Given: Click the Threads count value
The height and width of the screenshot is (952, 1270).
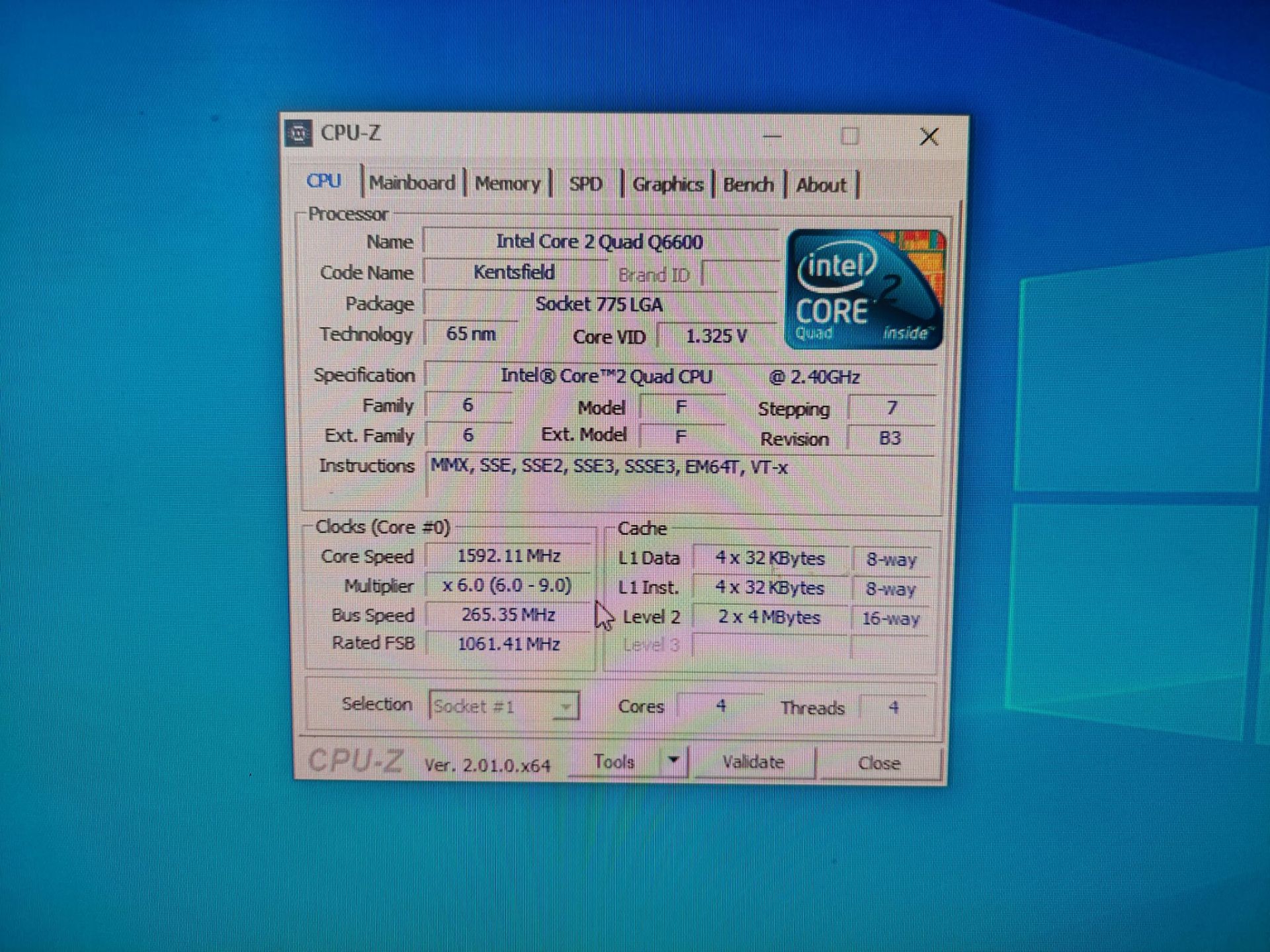Looking at the screenshot, I should 893,707.
